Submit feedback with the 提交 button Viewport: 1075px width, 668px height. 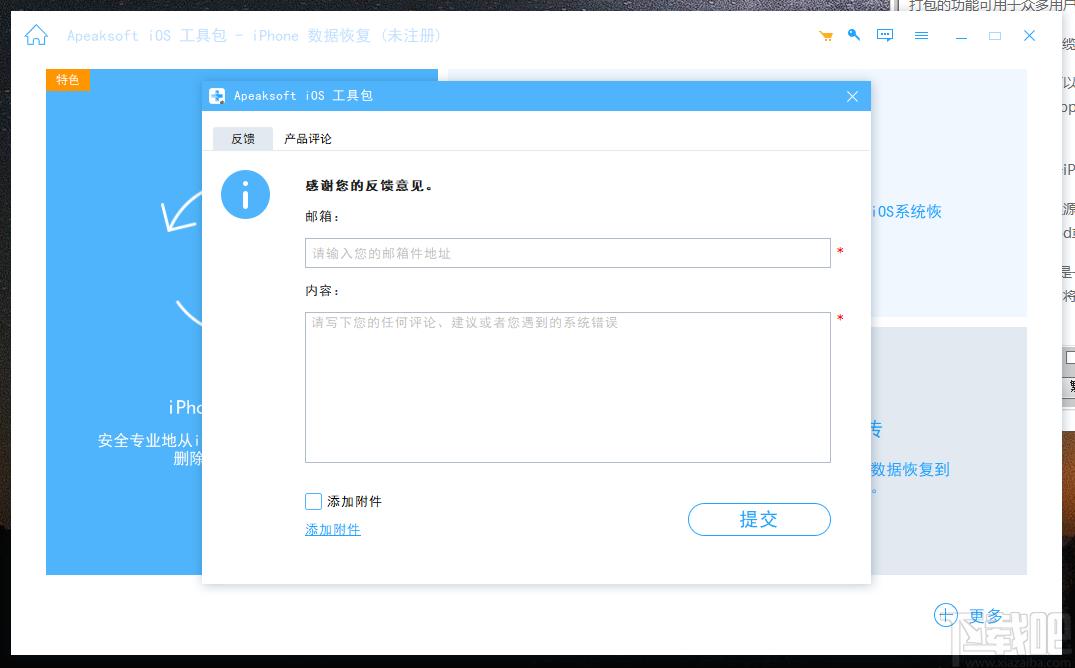pos(759,519)
